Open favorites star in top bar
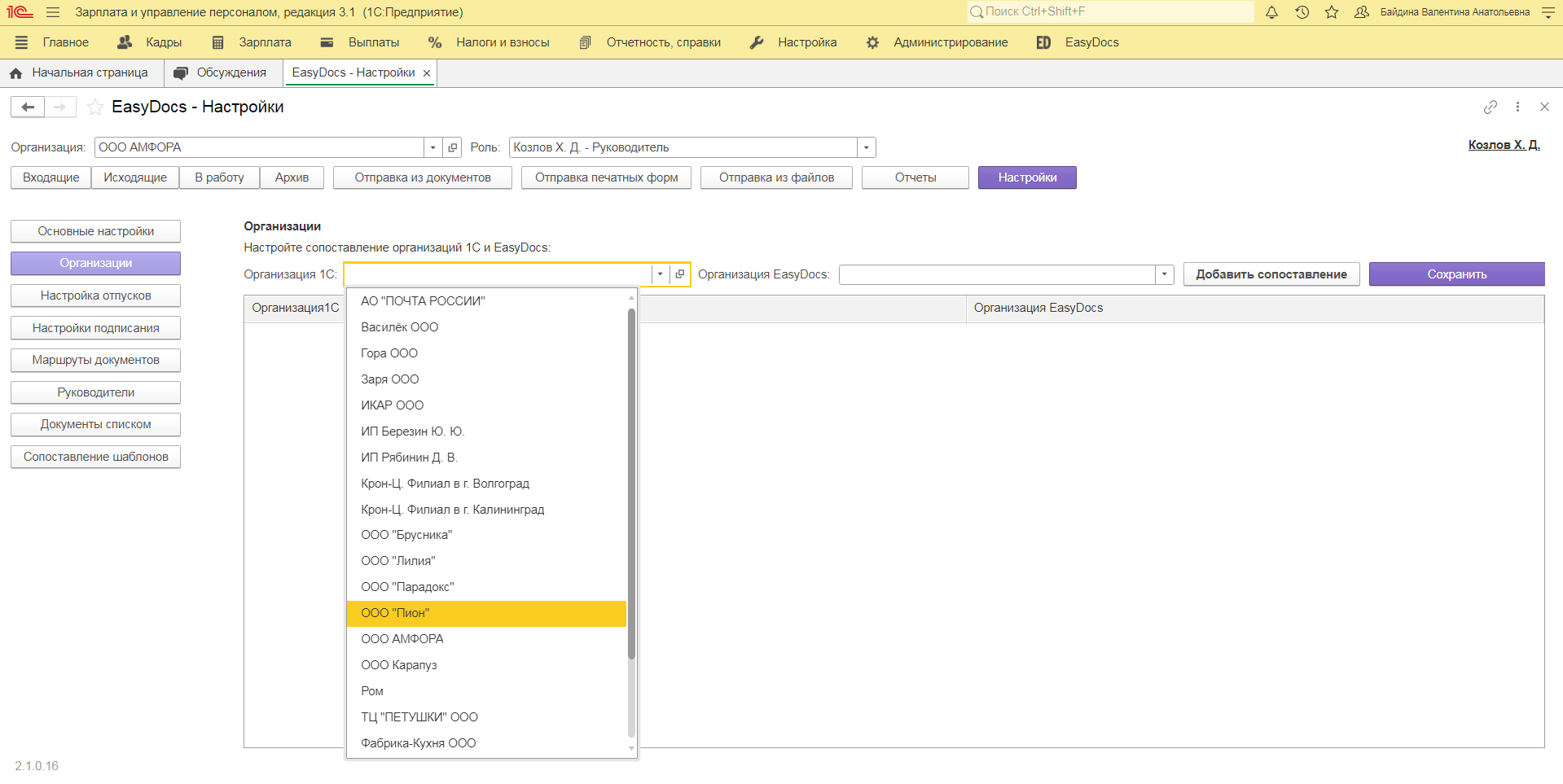The image size is (1563, 784). coord(1332,12)
